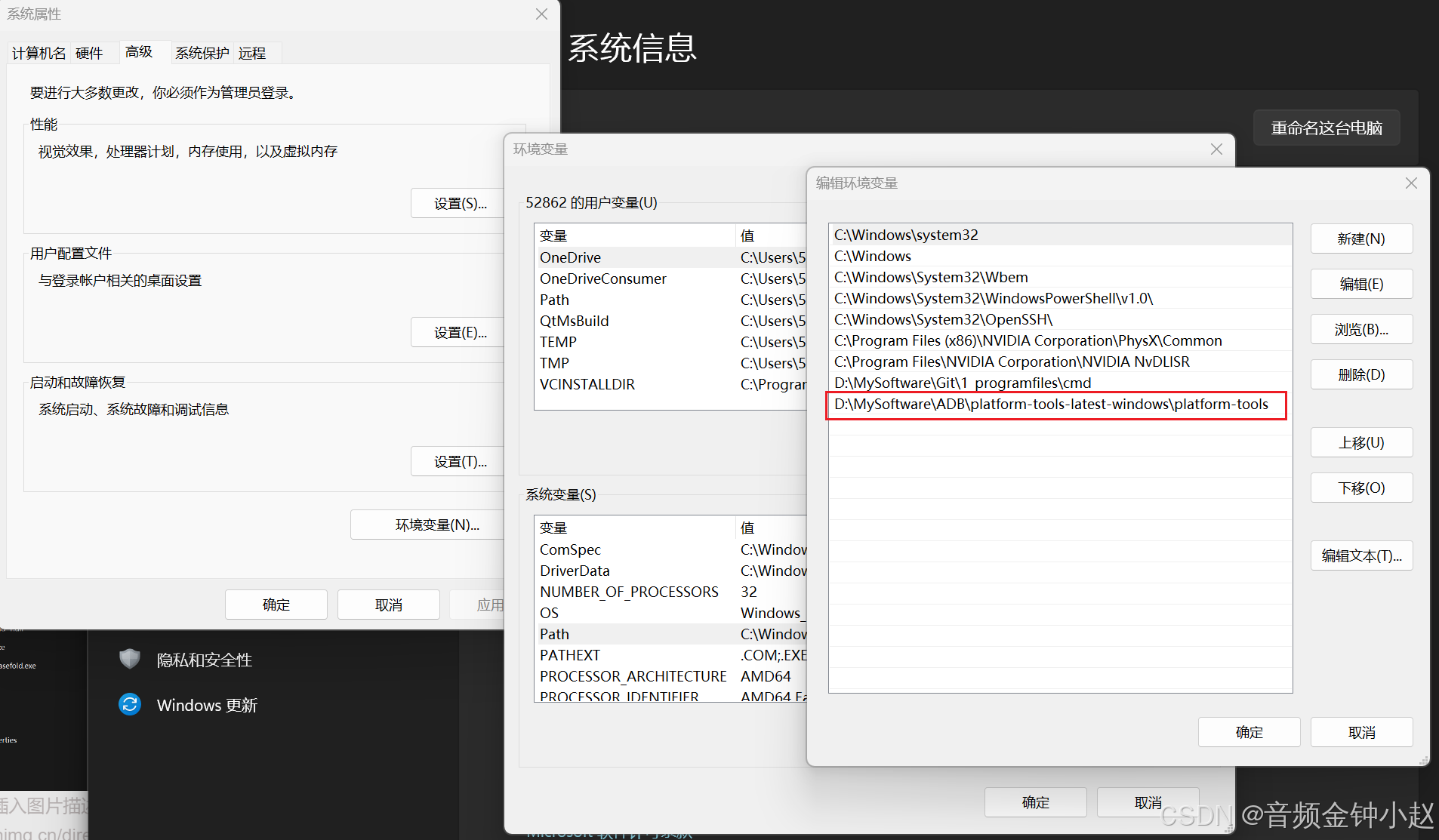Switch to the 计算机名 tab

[39, 53]
